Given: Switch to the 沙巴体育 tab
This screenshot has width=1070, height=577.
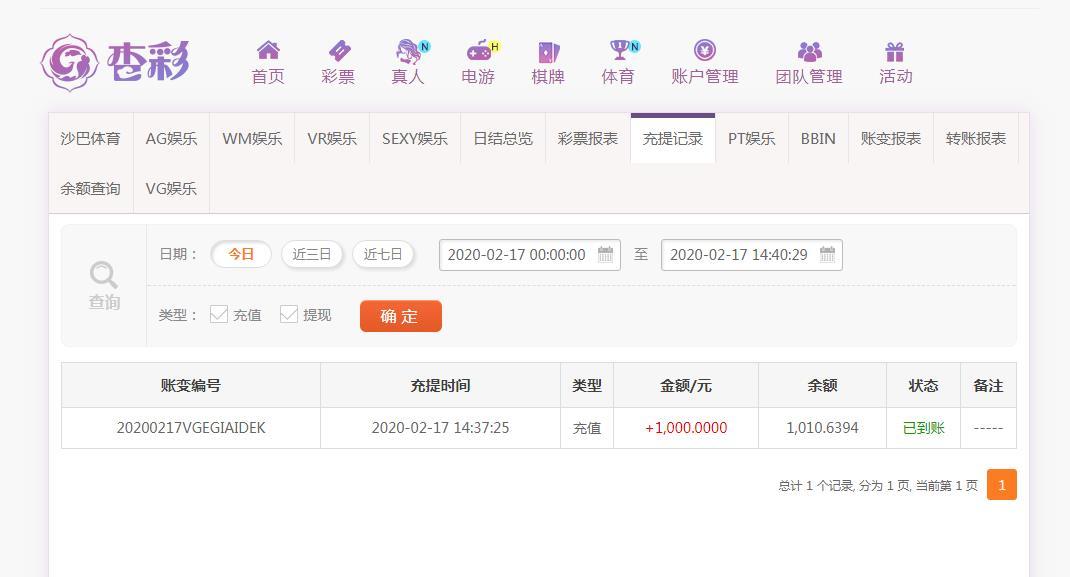Looking at the screenshot, I should tap(90, 138).
